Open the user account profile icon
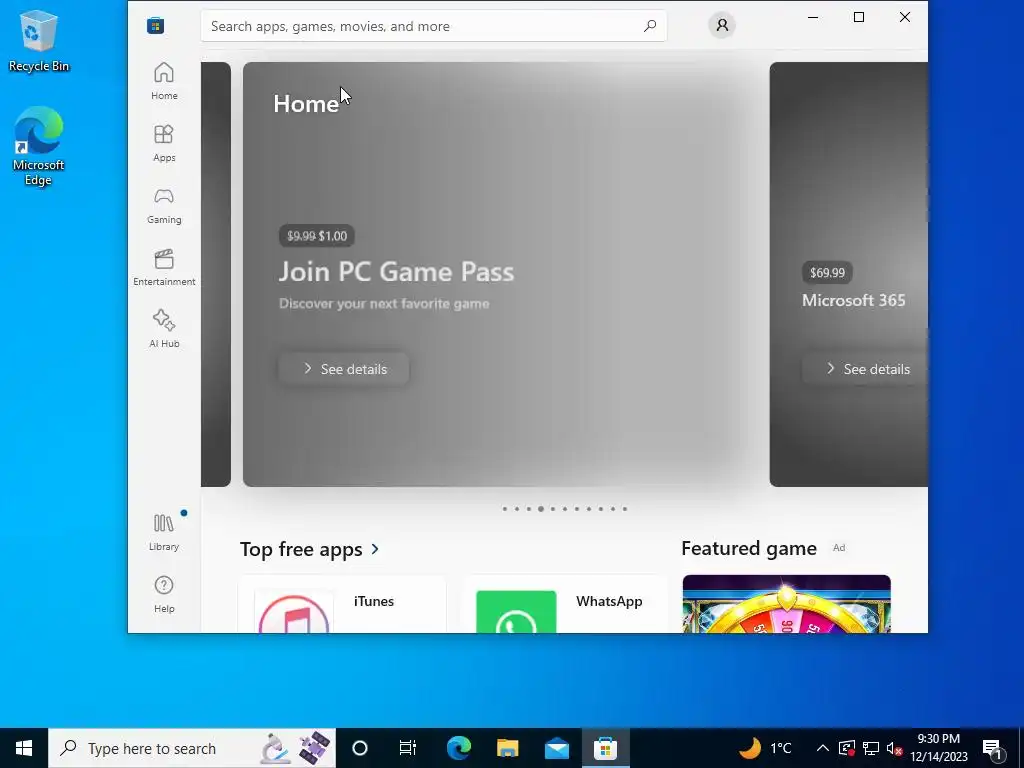This screenshot has height=768, width=1024. click(722, 25)
